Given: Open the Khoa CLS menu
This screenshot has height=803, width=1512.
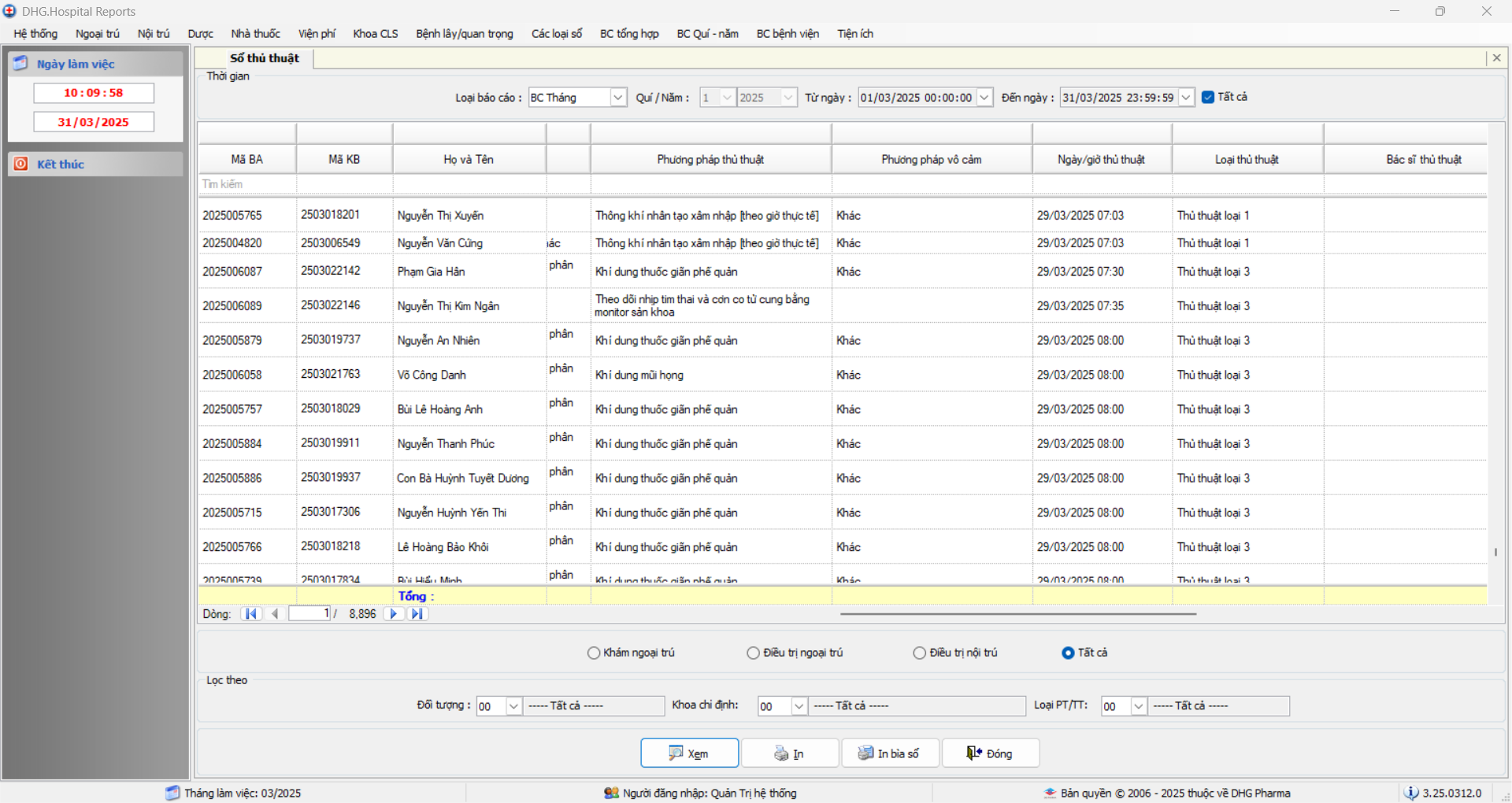Looking at the screenshot, I should pos(376,34).
